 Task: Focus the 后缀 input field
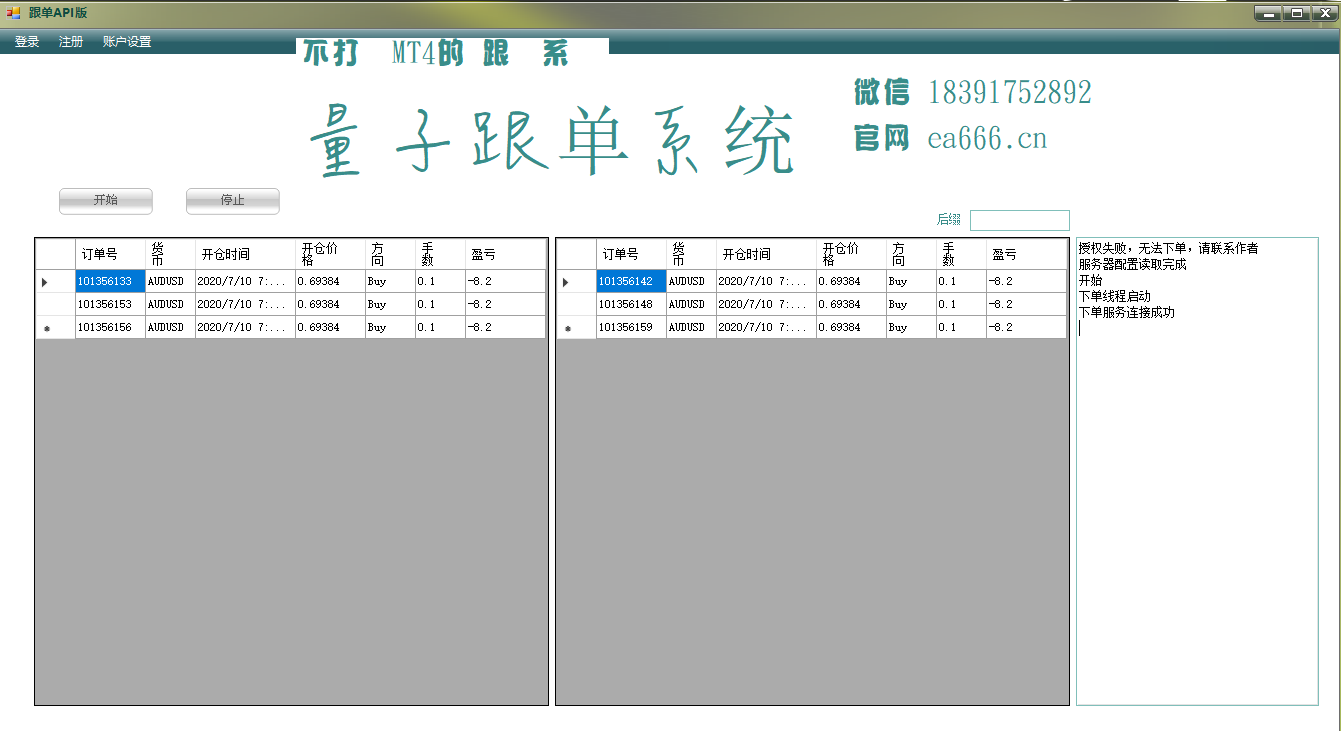[x=1020, y=220]
